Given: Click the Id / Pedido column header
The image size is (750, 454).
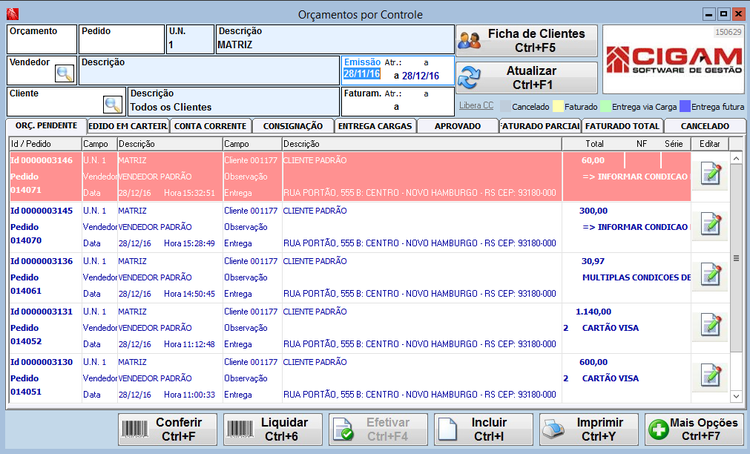Looking at the screenshot, I should (45, 144).
